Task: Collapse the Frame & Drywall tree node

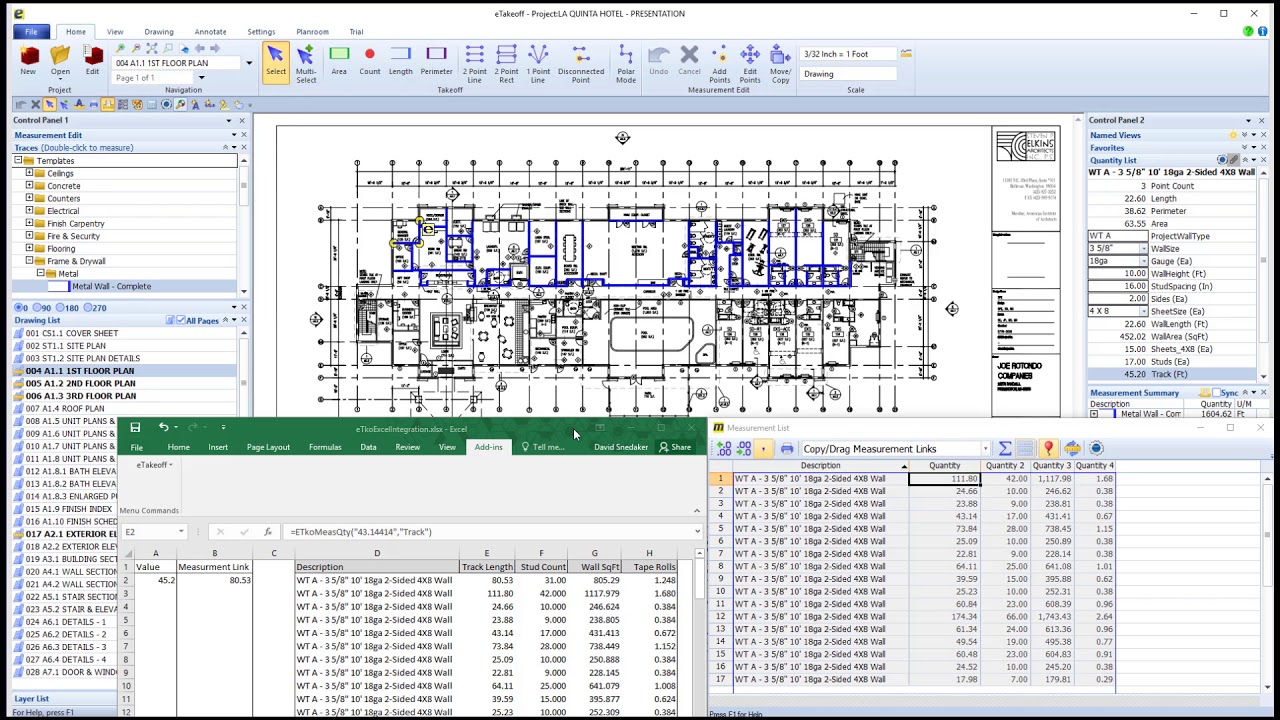Action: click(x=29, y=261)
